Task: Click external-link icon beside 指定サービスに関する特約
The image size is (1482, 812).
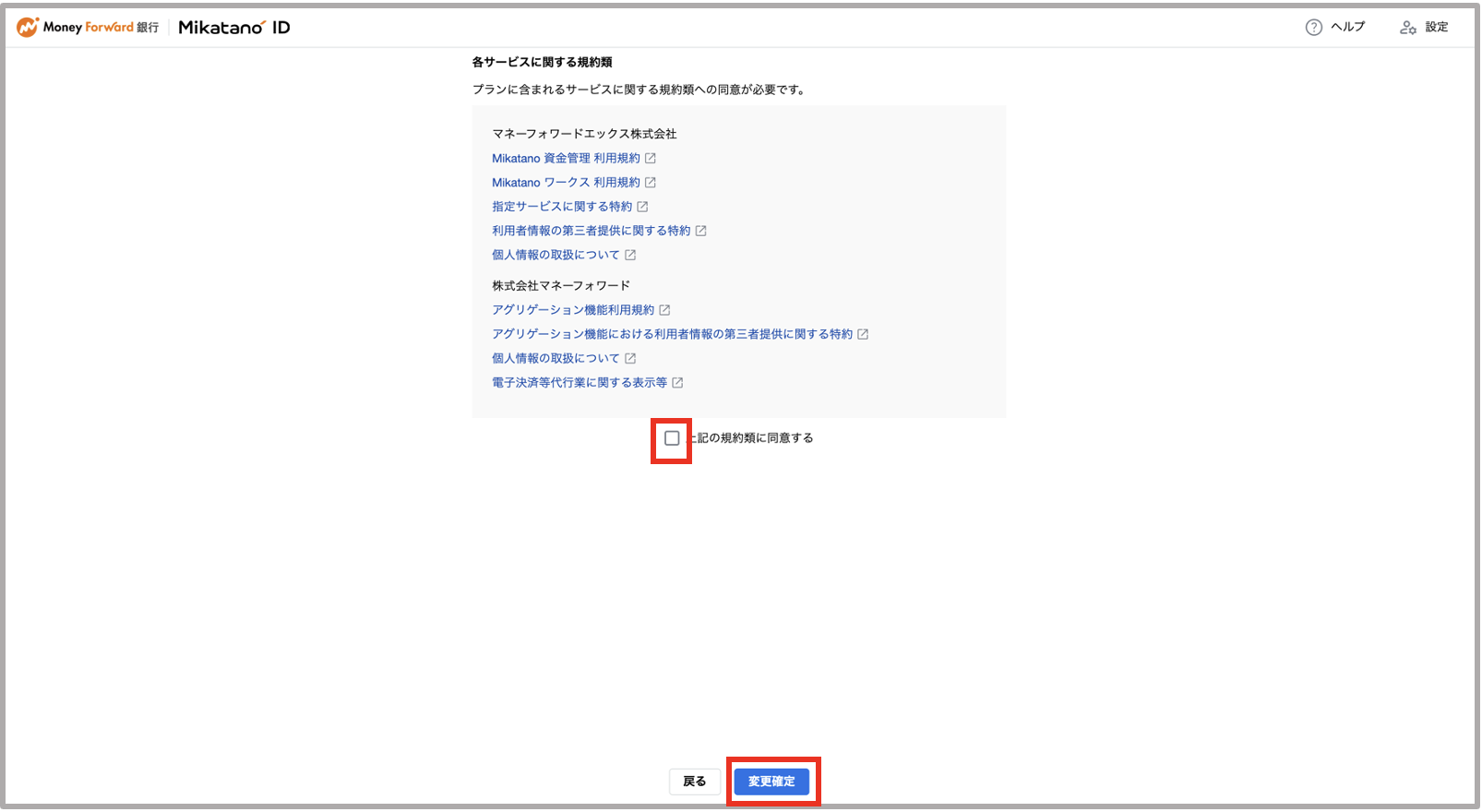Action: [643, 207]
